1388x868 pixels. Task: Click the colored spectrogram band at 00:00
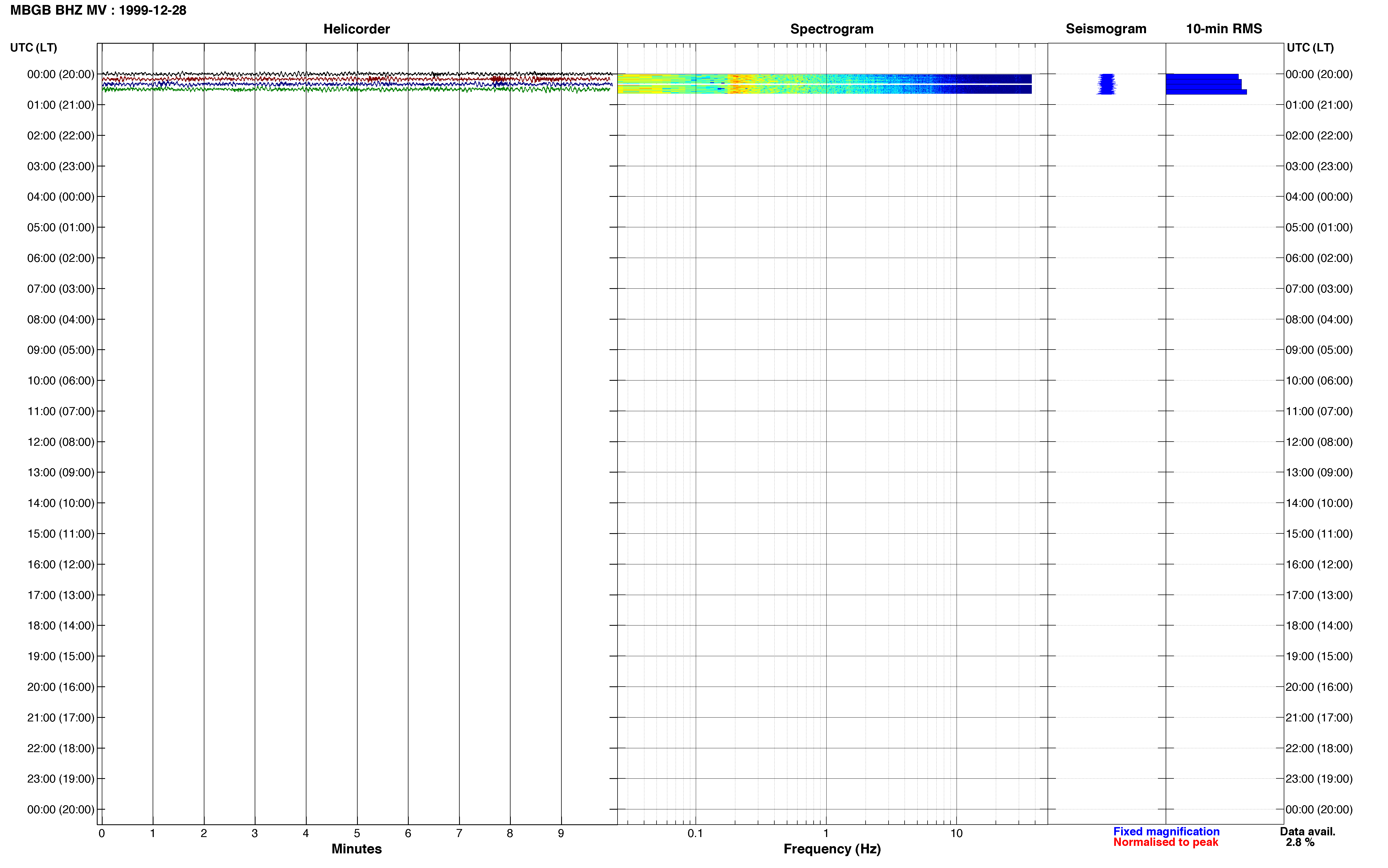pos(824,84)
